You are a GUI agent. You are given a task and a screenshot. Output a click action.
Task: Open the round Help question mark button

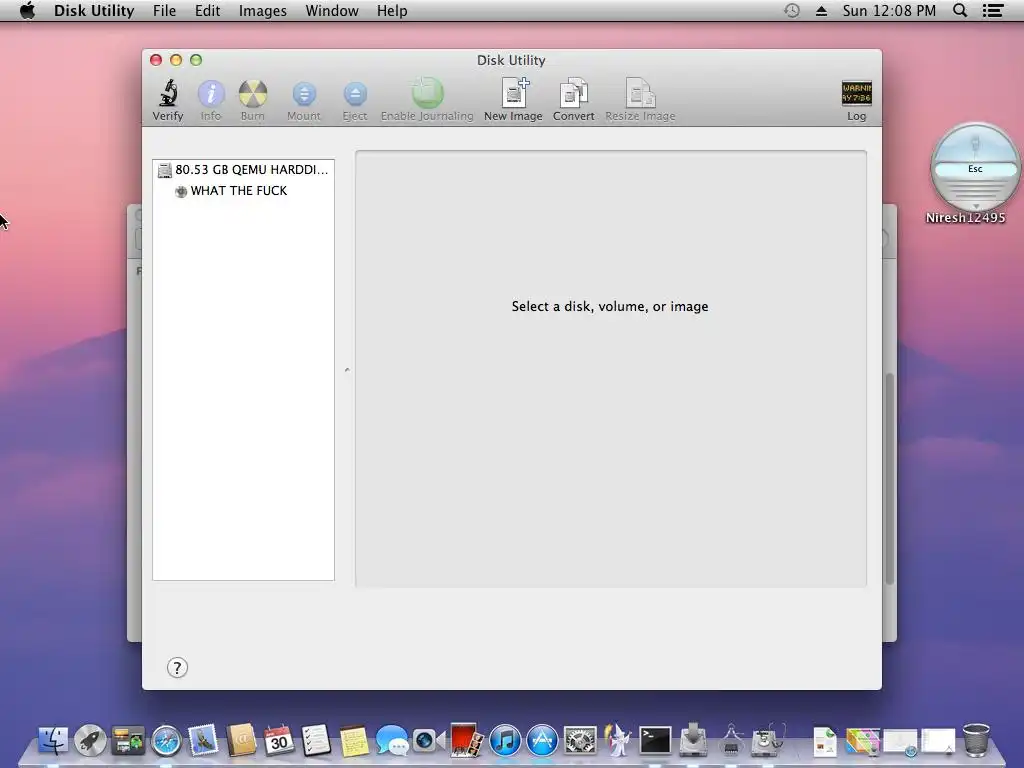coord(177,667)
